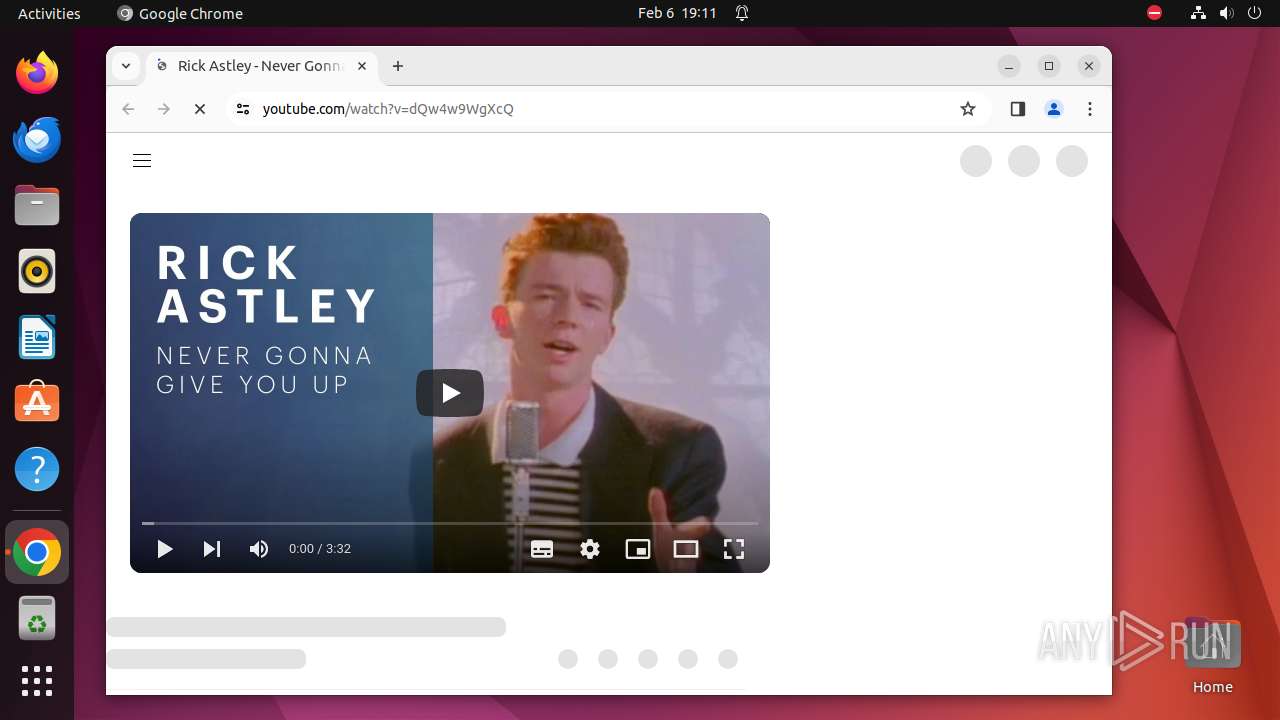Screen dimensions: 1280x720
Task: Launch Thunderbird mail from dock
Action: [x=37, y=139]
